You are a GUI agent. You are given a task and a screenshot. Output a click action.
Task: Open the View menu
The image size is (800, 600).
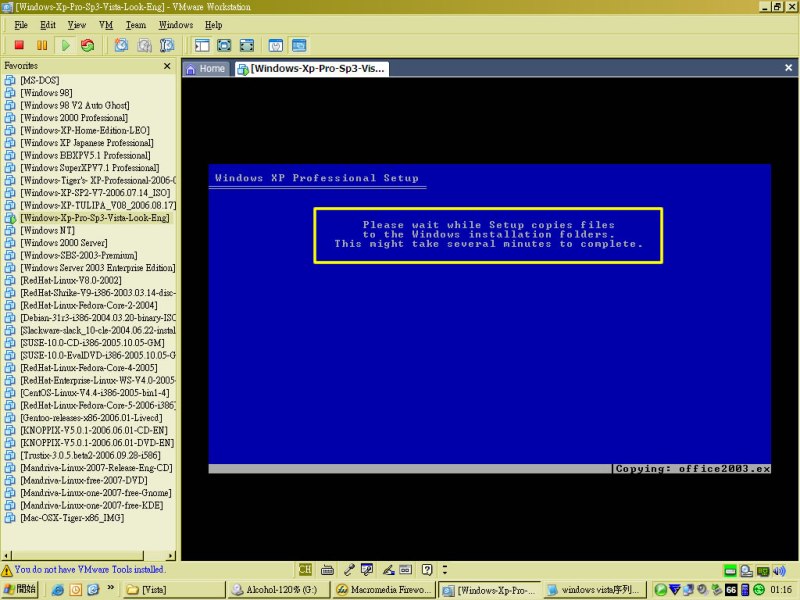(77, 25)
